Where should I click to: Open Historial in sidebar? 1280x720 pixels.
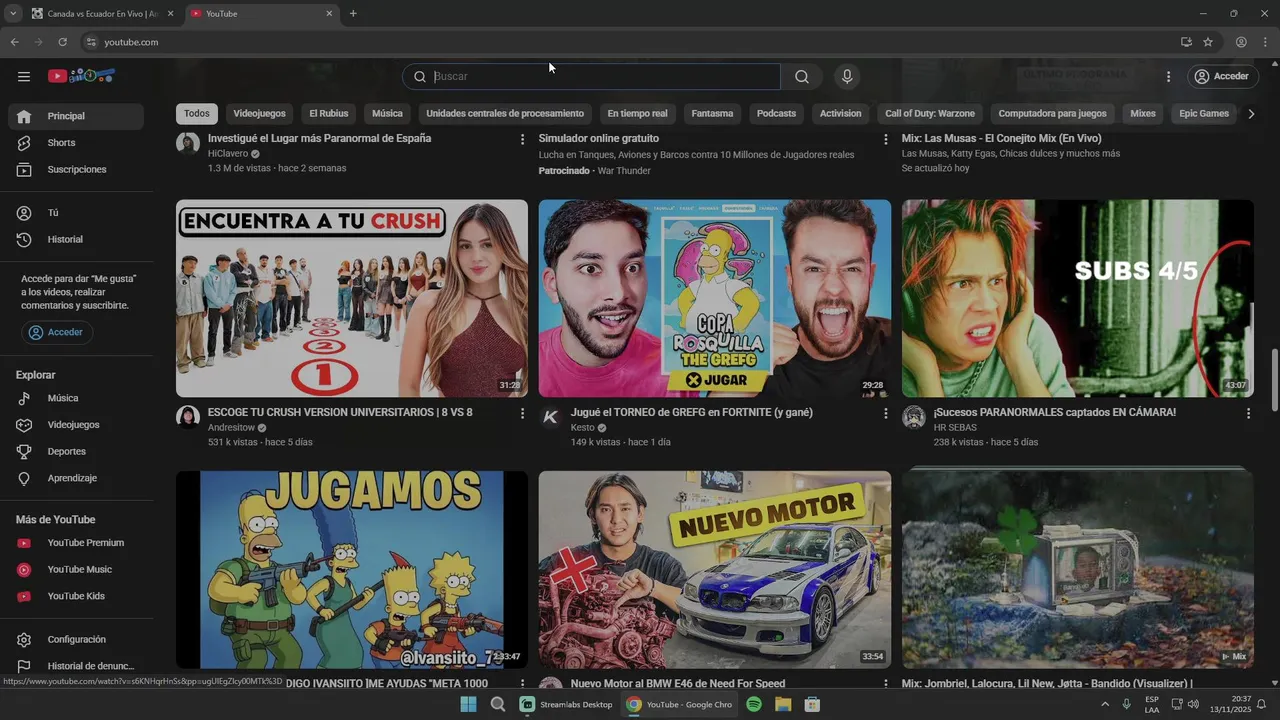tap(76, 240)
